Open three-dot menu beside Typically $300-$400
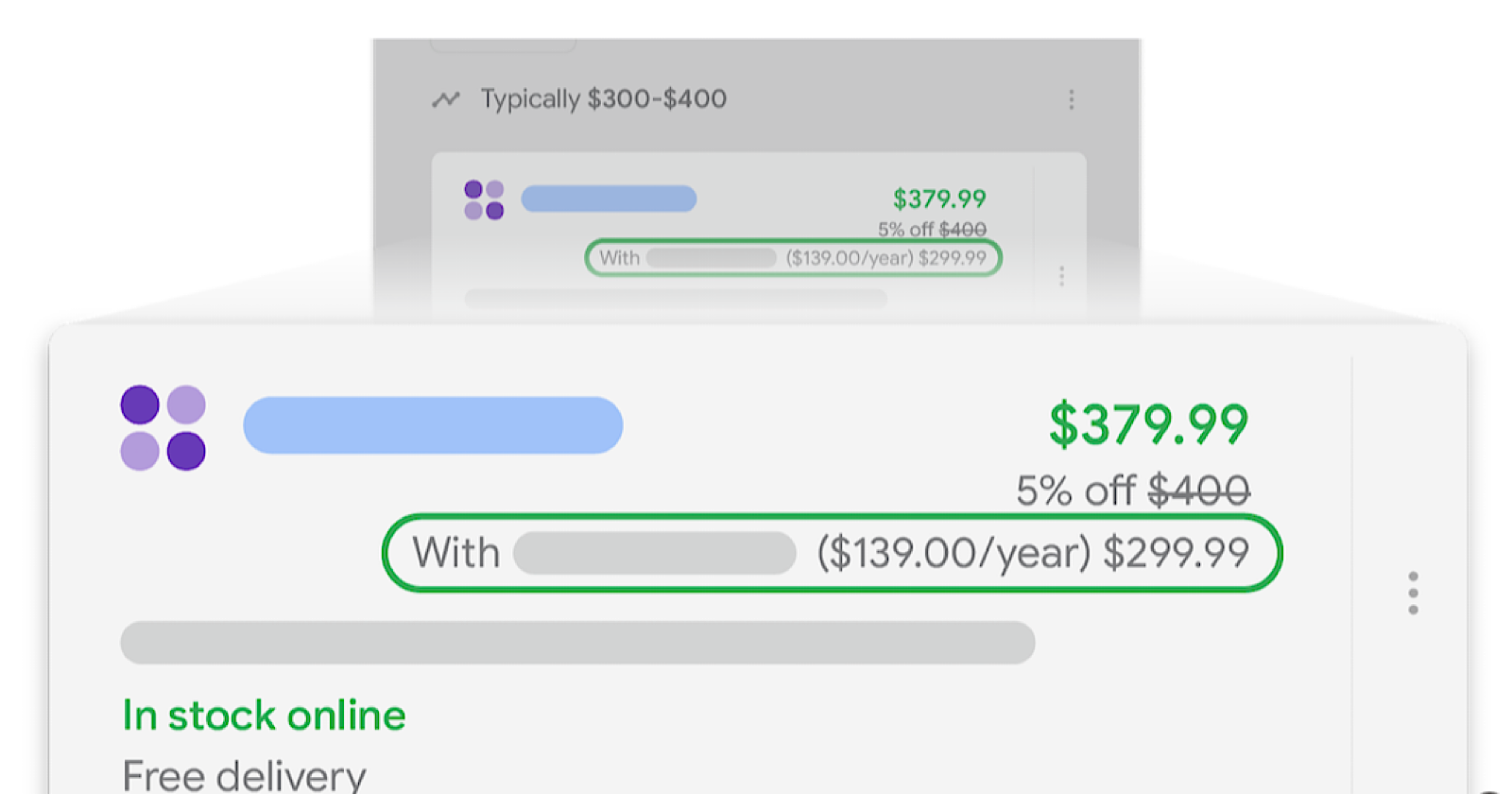This screenshot has width=1512, height=794. 1071,99
